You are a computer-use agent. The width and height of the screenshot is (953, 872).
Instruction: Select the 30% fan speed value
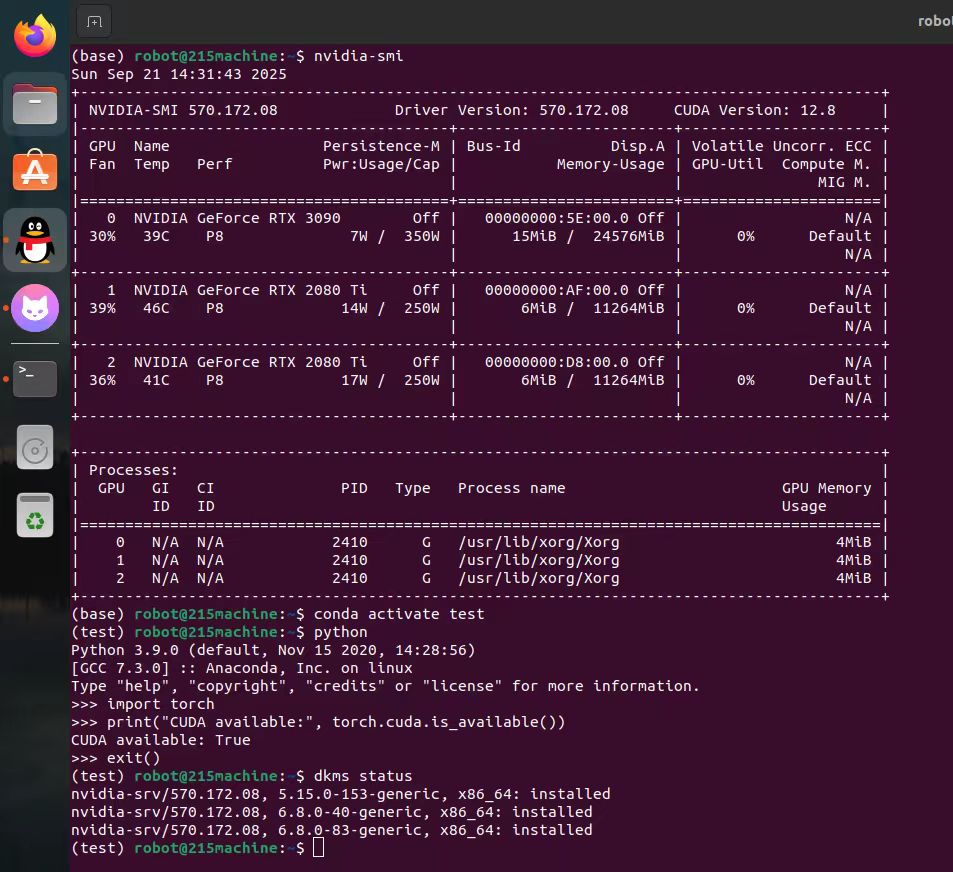tap(102, 236)
